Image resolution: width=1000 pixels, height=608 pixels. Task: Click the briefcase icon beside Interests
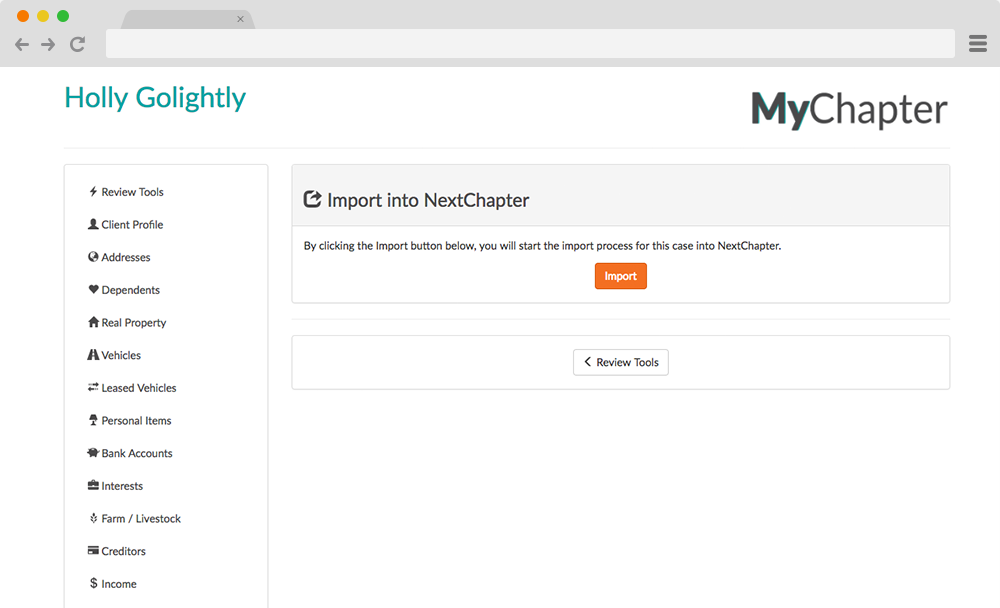pos(93,486)
